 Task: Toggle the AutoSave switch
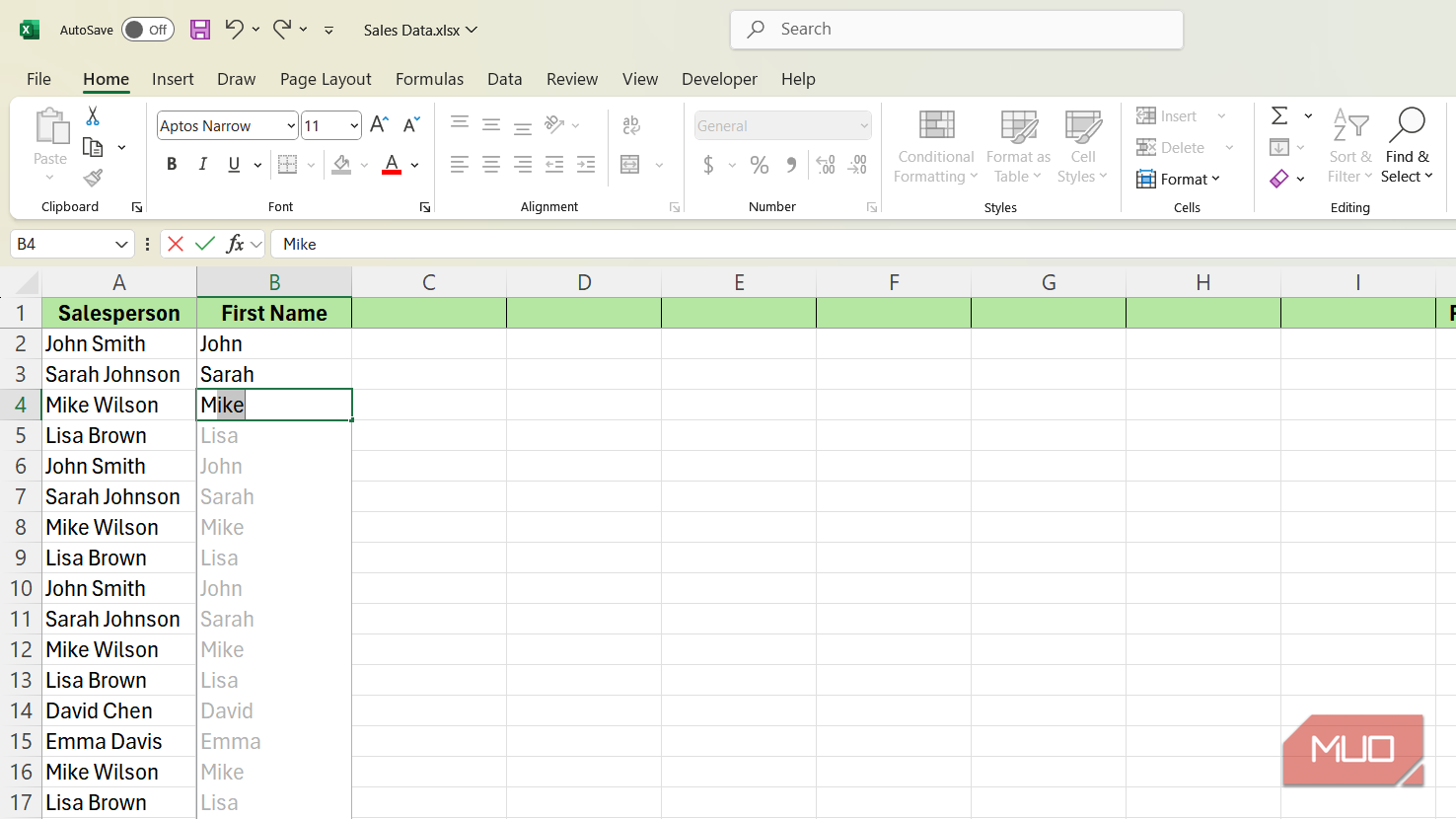pos(148,30)
